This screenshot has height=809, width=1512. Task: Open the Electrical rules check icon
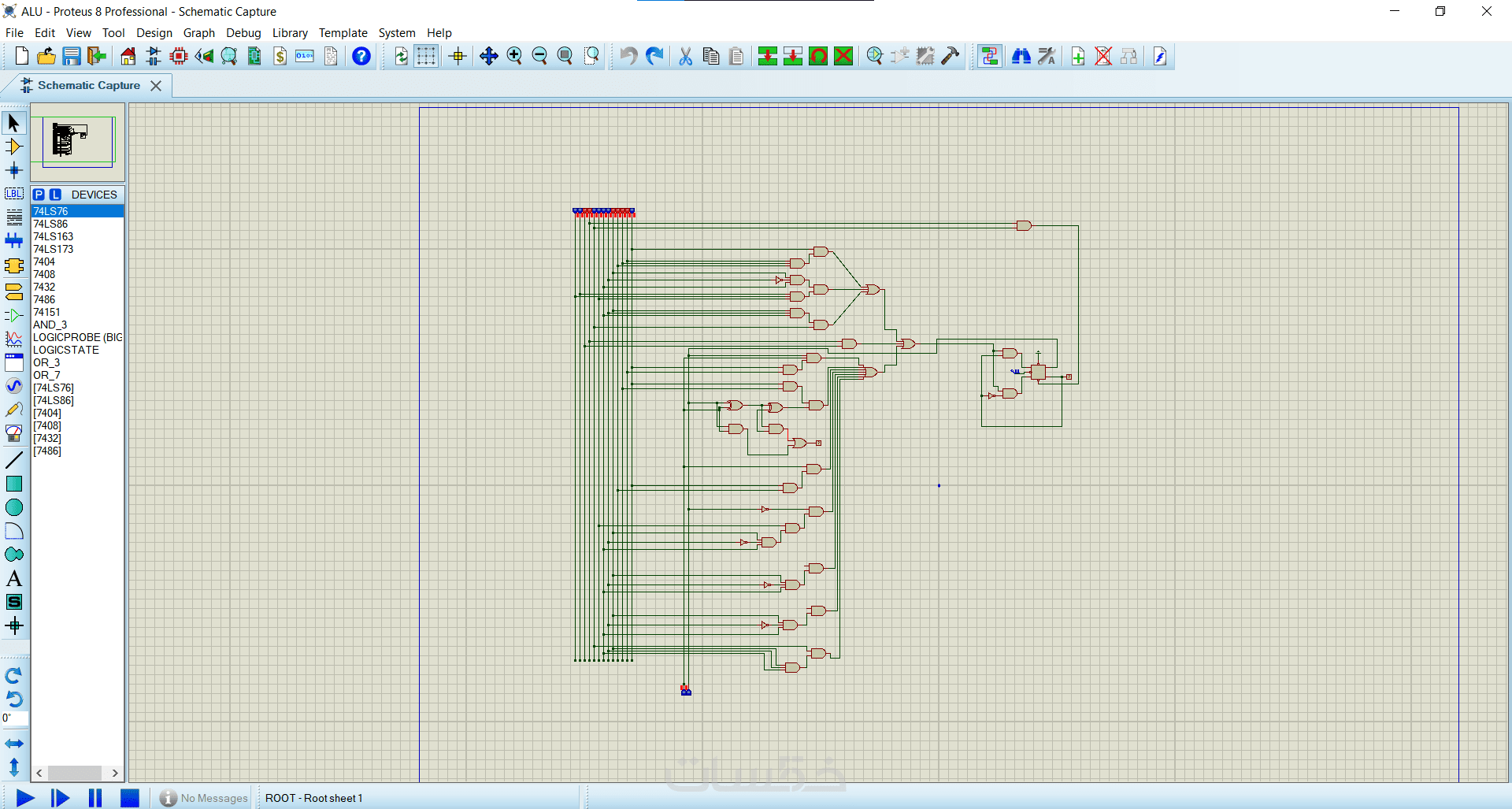(1160, 56)
